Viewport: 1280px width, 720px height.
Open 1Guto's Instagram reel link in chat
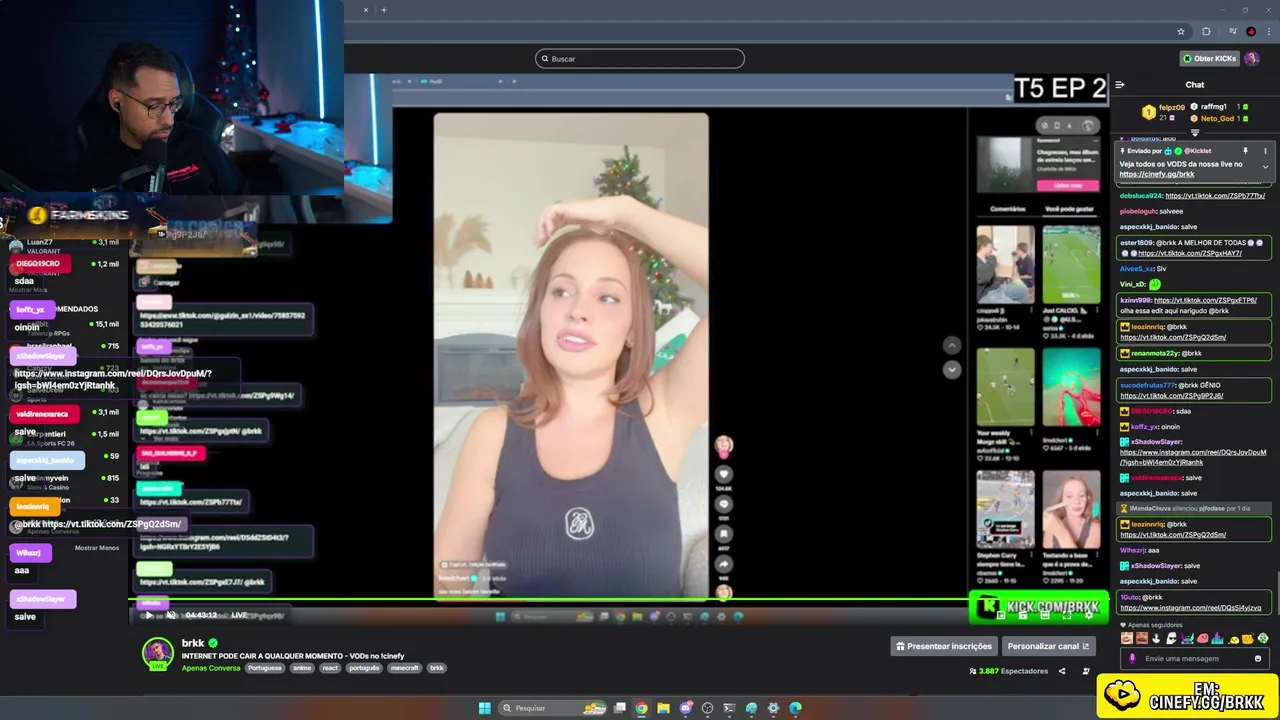[x=1189, y=607]
